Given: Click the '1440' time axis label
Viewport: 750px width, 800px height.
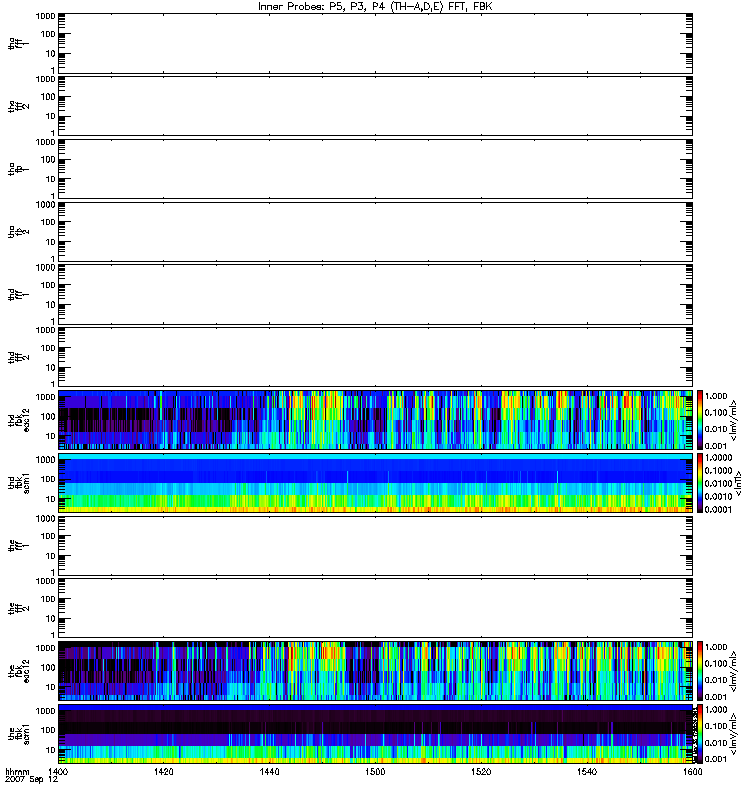Looking at the screenshot, I should [269, 771].
